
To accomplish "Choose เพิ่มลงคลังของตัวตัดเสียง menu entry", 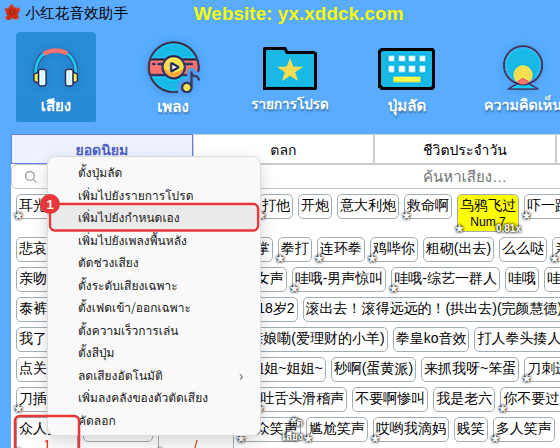I will [154, 398].
